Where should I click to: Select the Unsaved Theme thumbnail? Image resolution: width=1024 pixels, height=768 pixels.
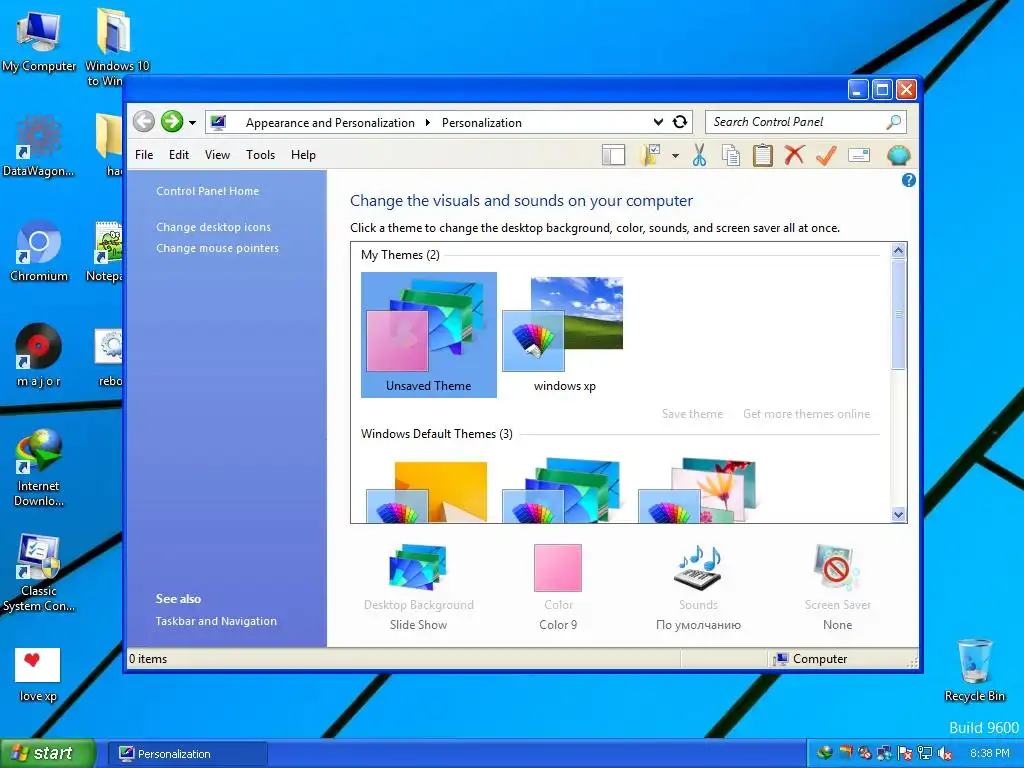tap(428, 334)
